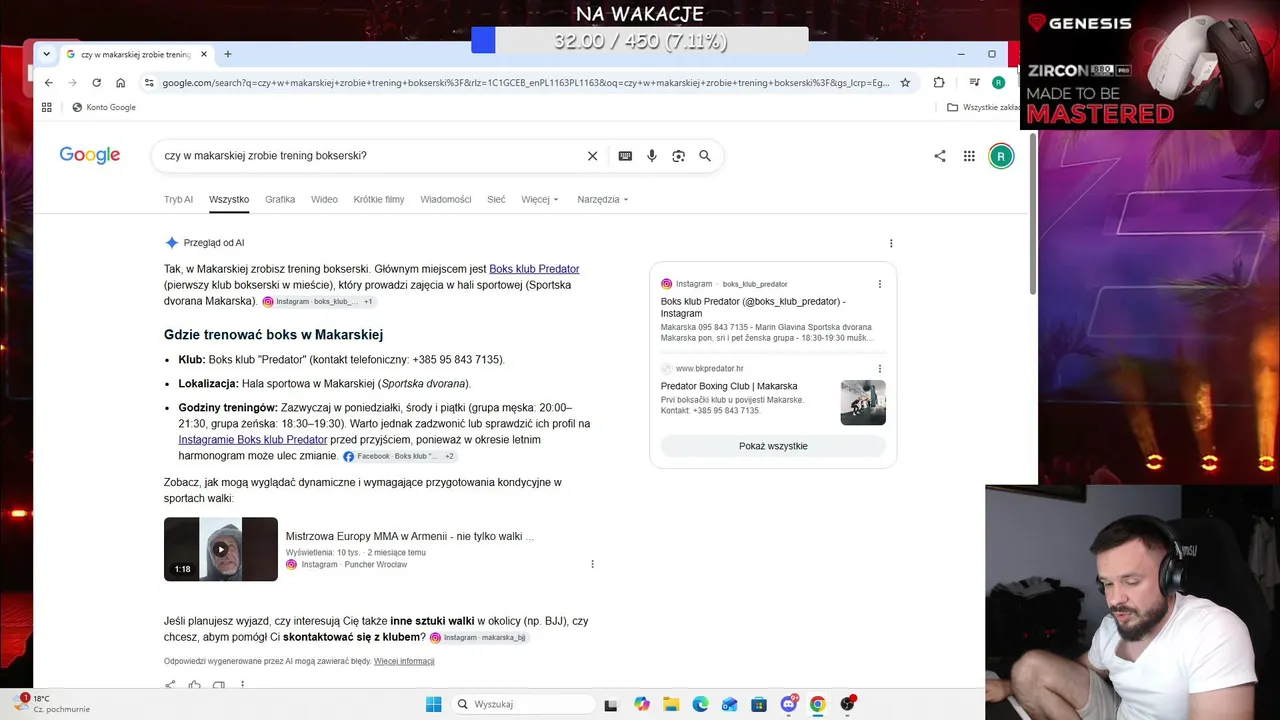Viewport: 1280px width, 720px height.
Task: Go to Google home via logo
Action: tap(90, 155)
